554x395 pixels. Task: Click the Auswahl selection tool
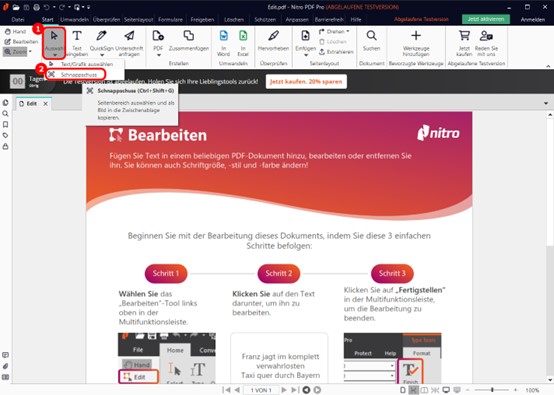pos(54,43)
